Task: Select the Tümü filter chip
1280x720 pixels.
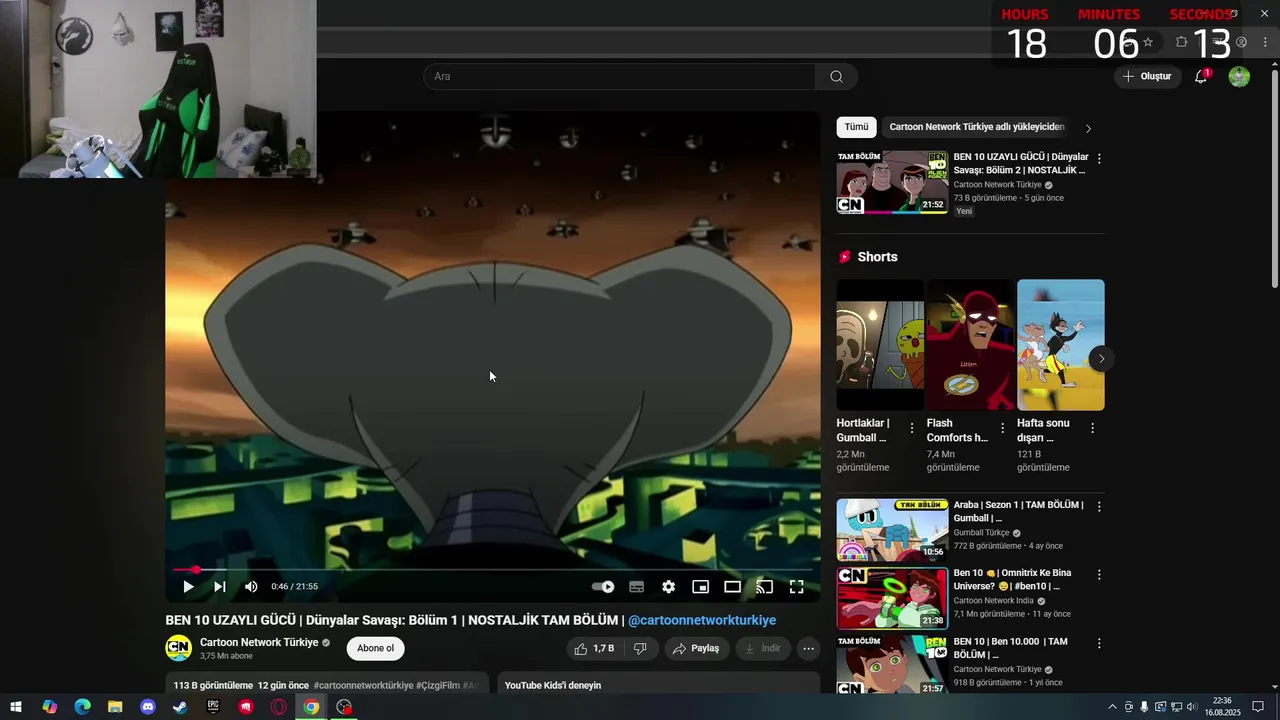Action: [856, 127]
